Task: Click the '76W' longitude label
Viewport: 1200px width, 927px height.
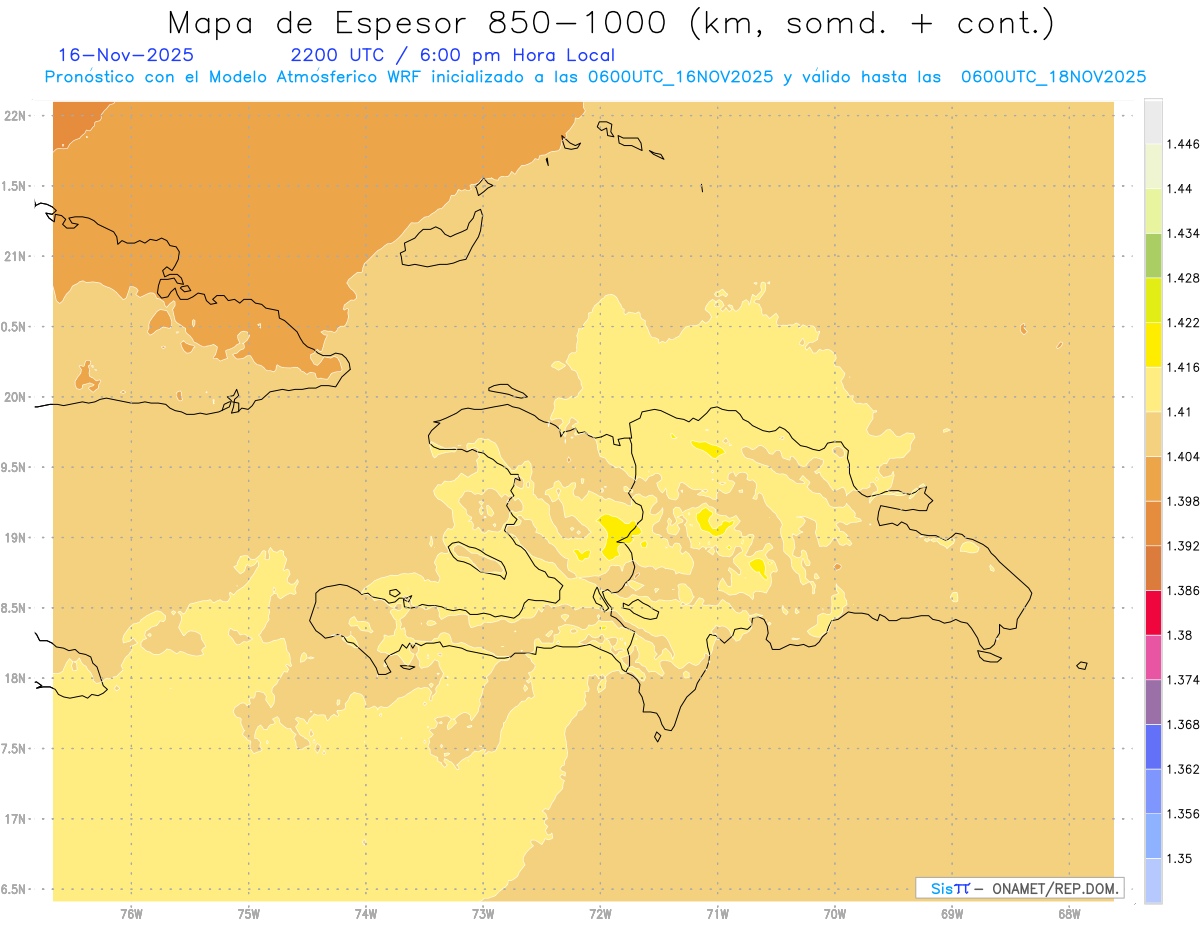Action: click(131, 915)
